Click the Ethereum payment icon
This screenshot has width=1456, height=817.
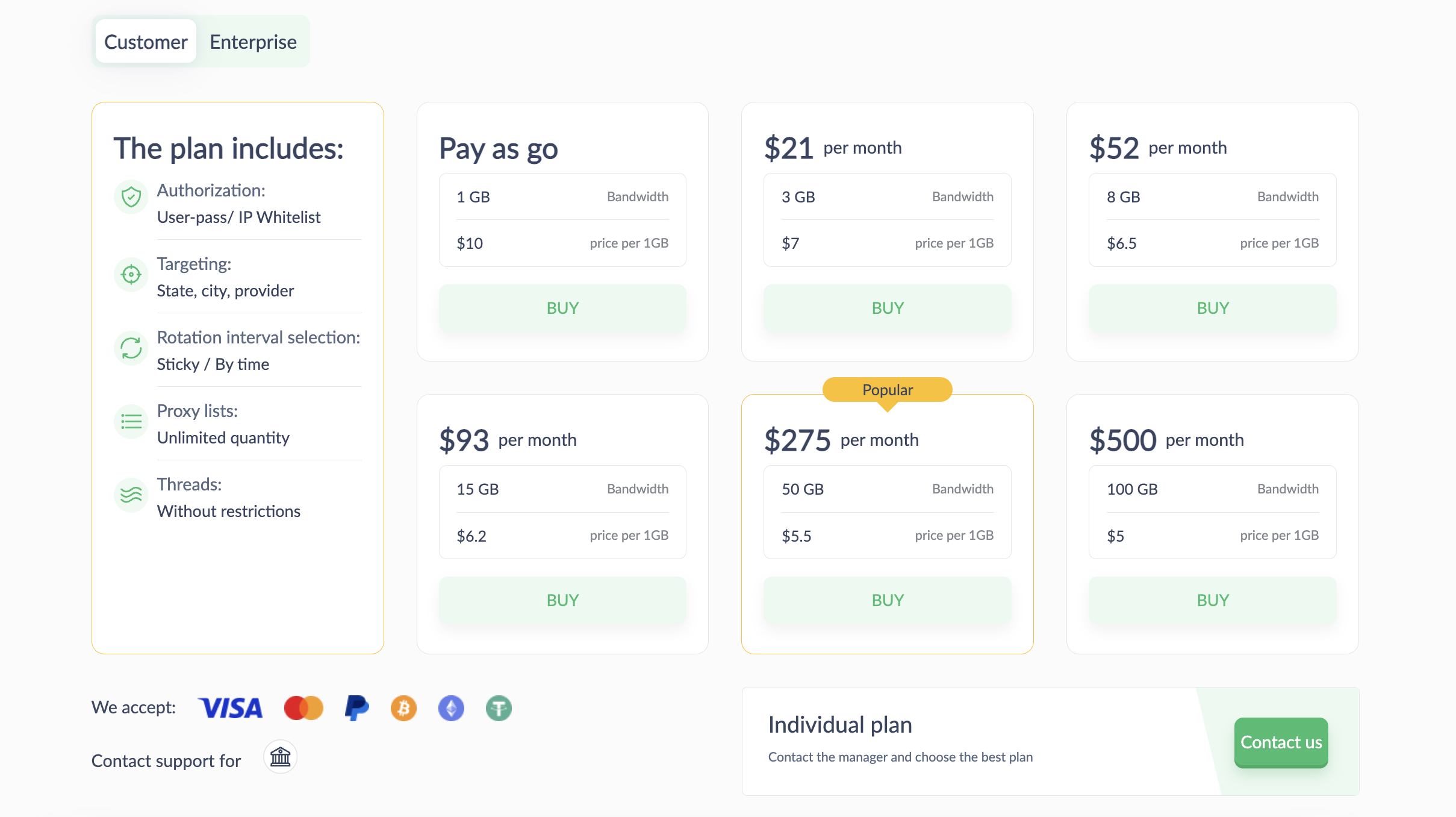coord(451,708)
